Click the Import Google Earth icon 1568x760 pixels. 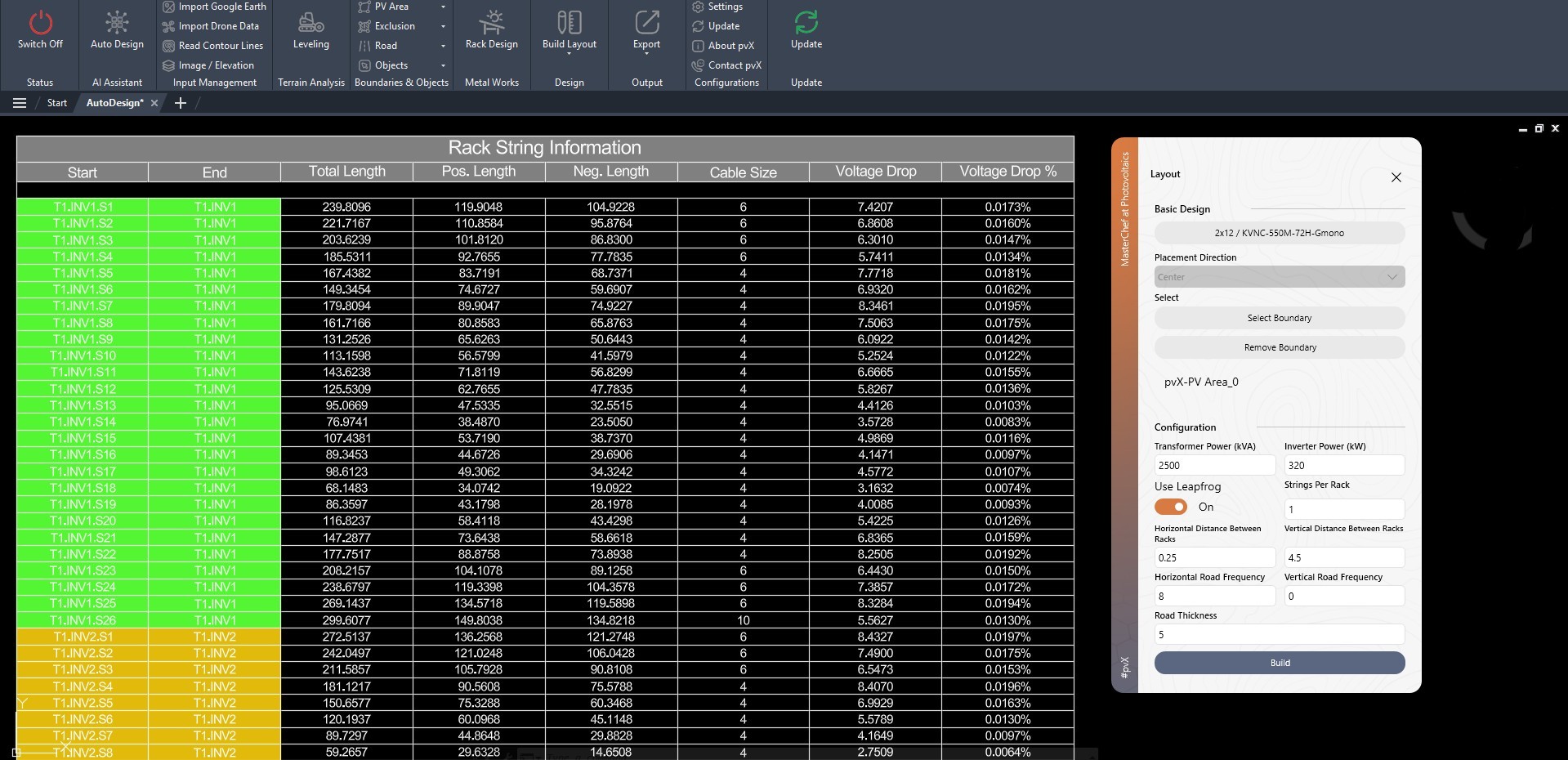point(168,7)
